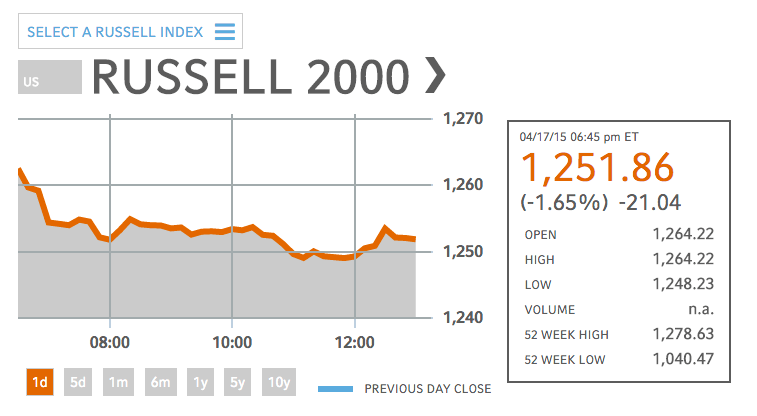Image resolution: width=757 pixels, height=416 pixels.
Task: Switch chart to 1m range
Action: (x=118, y=382)
